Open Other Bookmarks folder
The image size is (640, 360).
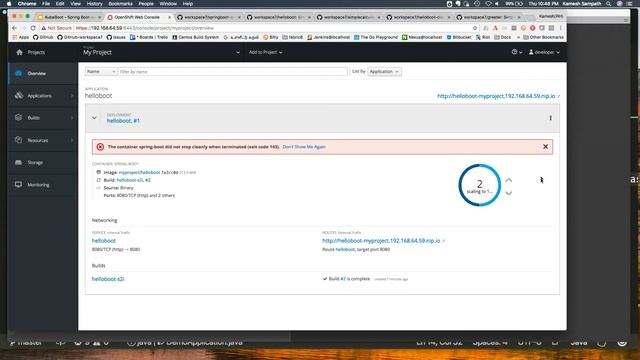tap(544, 37)
